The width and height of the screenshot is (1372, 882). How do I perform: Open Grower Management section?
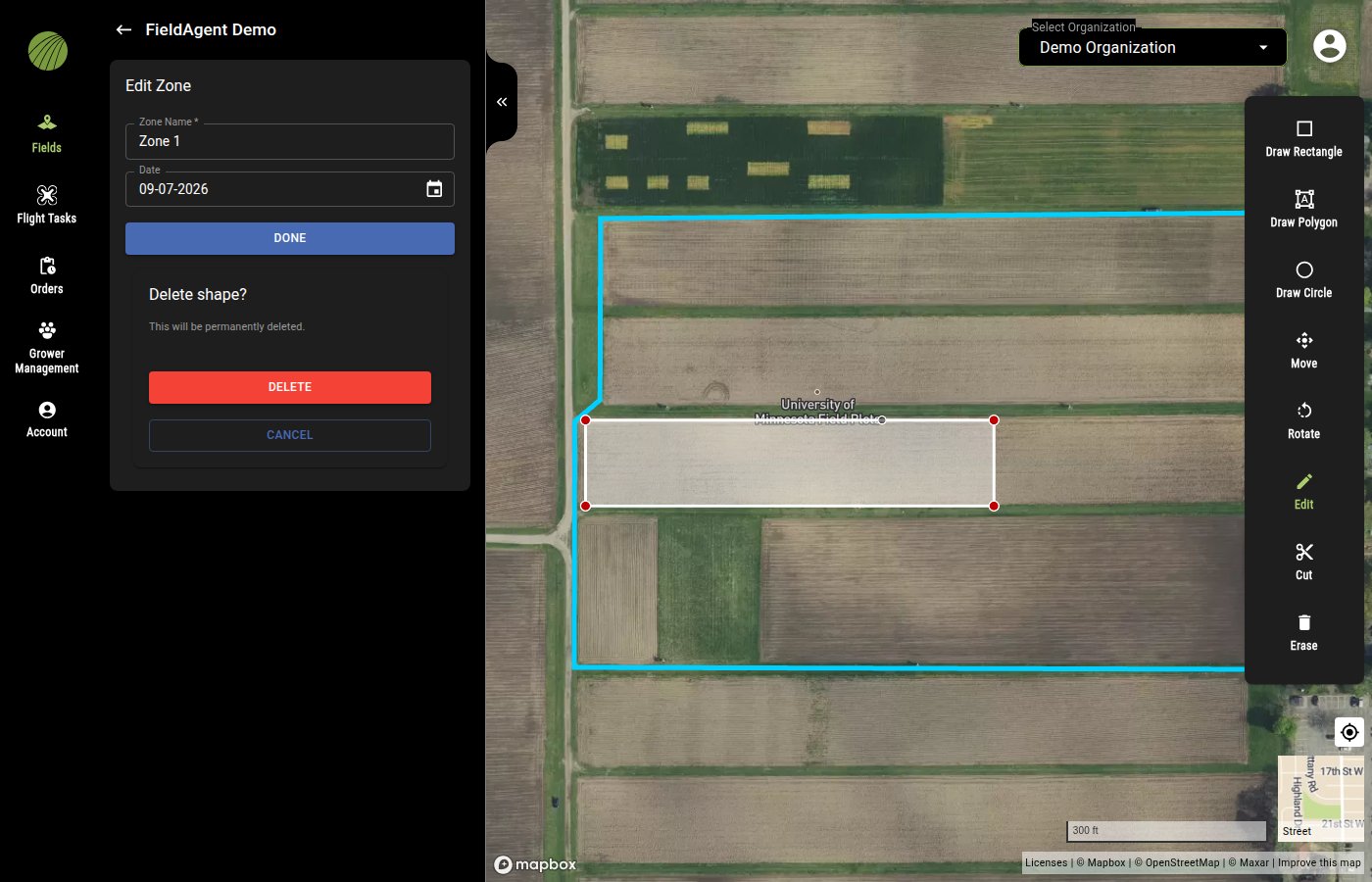coord(47,347)
